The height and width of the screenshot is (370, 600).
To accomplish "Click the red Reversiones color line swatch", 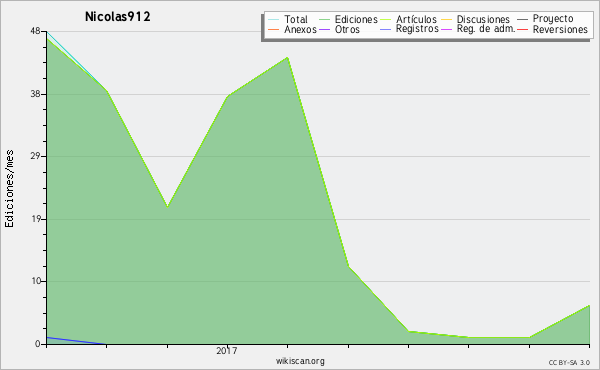I will point(523,29).
